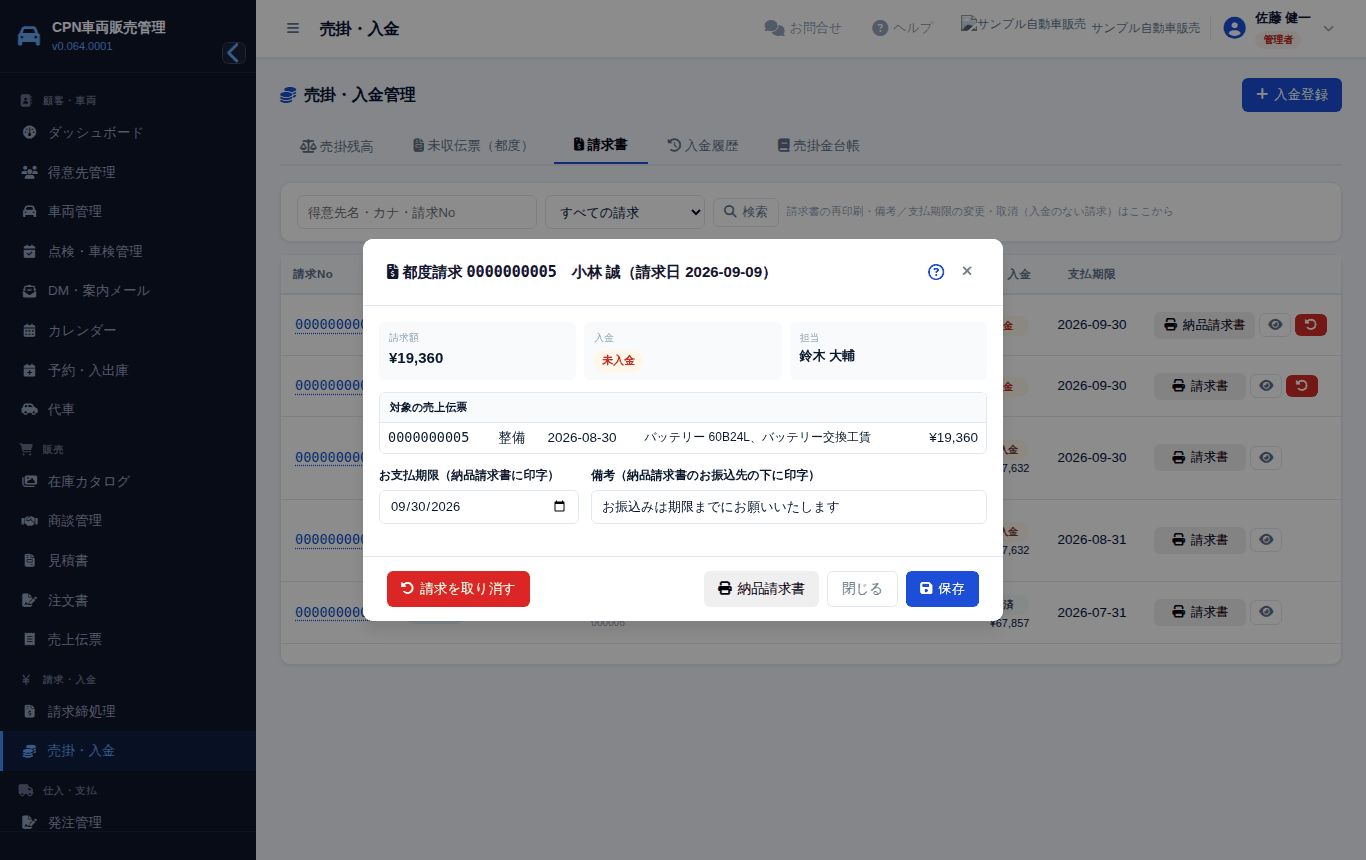Screen dimensions: 1366x860
Task: Switch to the 売掛残高 tab
Action: click(x=337, y=146)
